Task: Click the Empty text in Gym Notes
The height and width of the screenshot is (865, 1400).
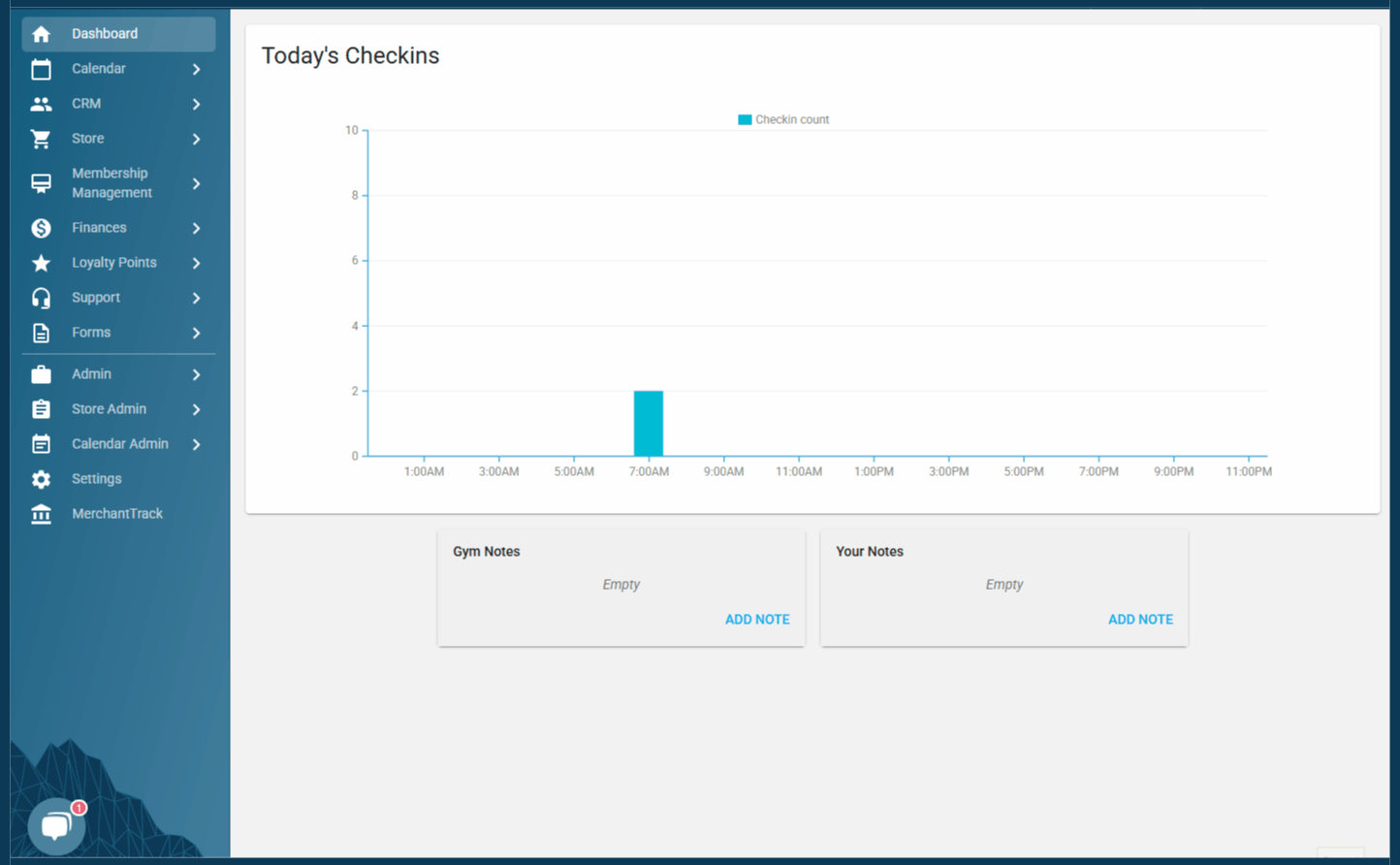Action: (620, 585)
